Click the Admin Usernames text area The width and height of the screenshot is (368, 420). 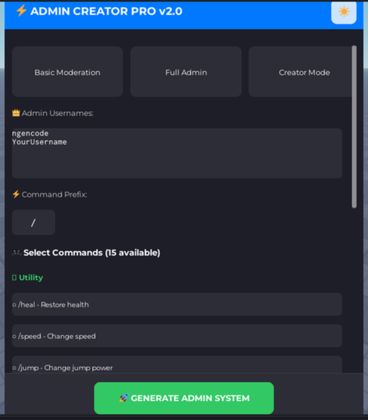pos(177,153)
